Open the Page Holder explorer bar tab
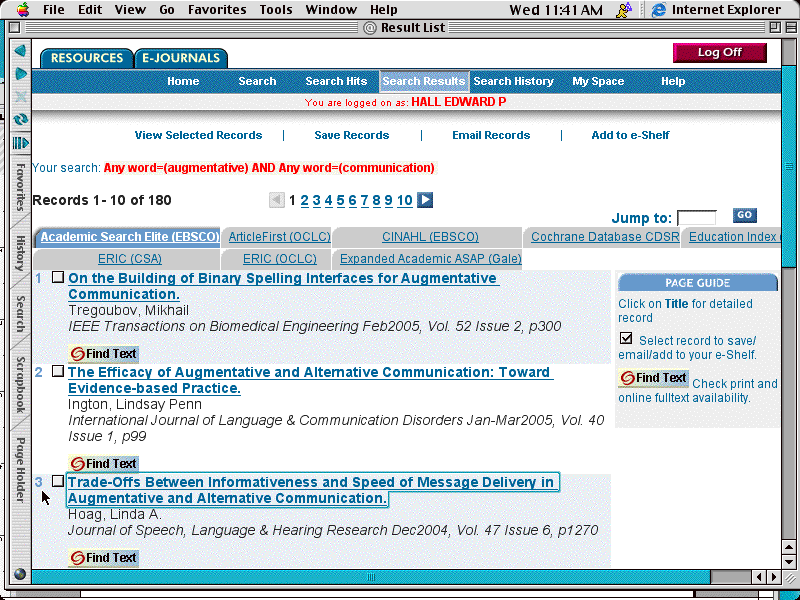 coord(20,469)
